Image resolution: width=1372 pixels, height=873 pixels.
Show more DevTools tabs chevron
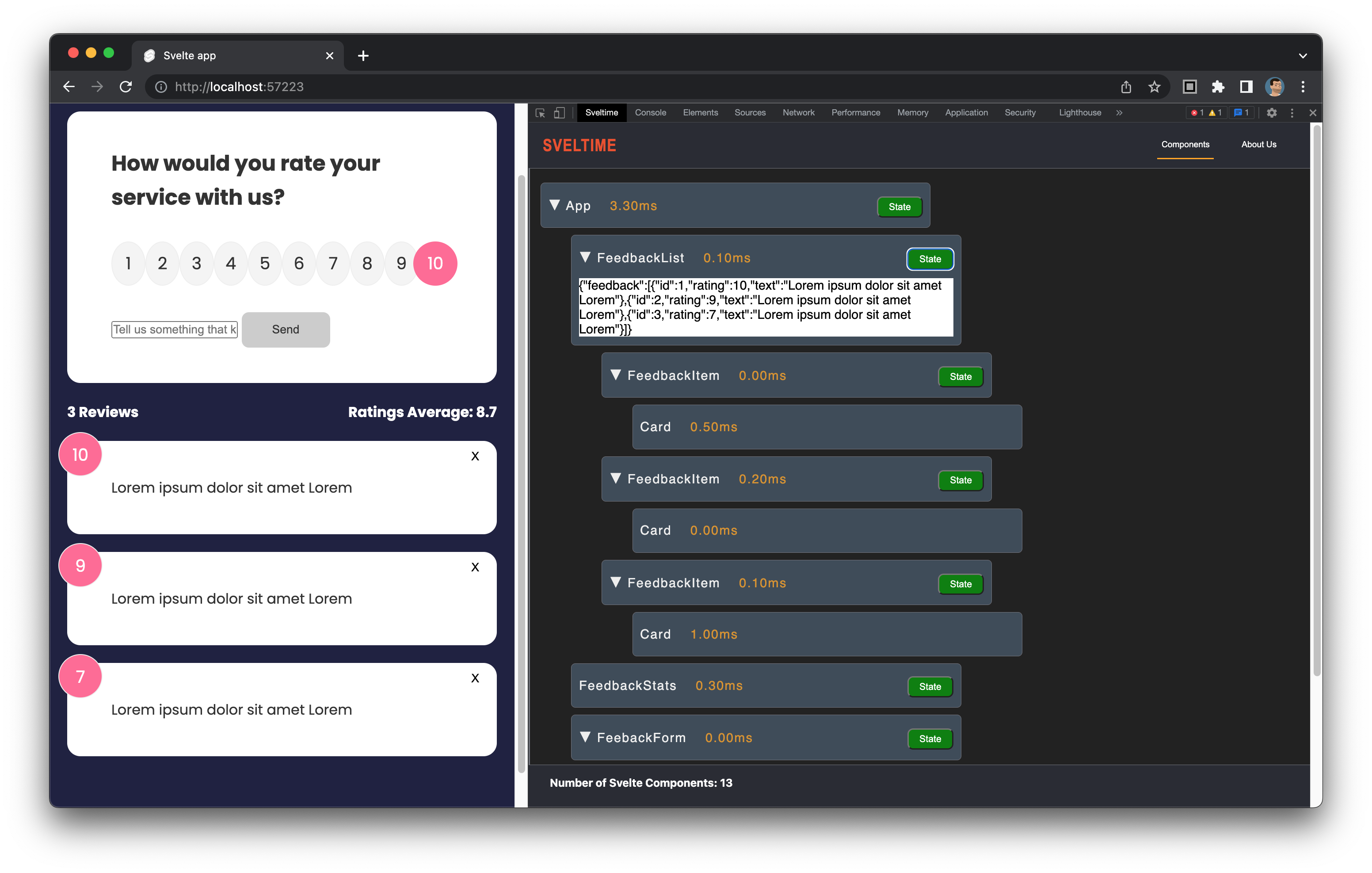pyautogui.click(x=1119, y=113)
